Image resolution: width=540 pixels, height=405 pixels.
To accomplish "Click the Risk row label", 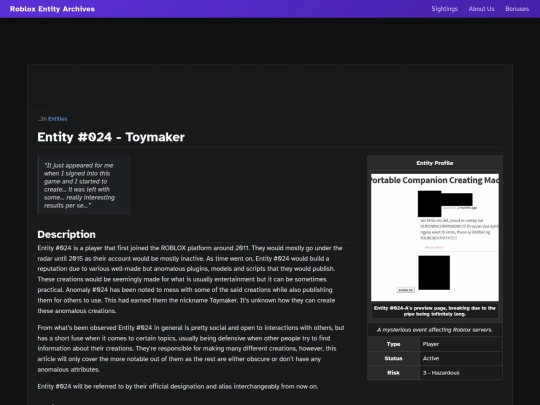I will [x=393, y=373].
